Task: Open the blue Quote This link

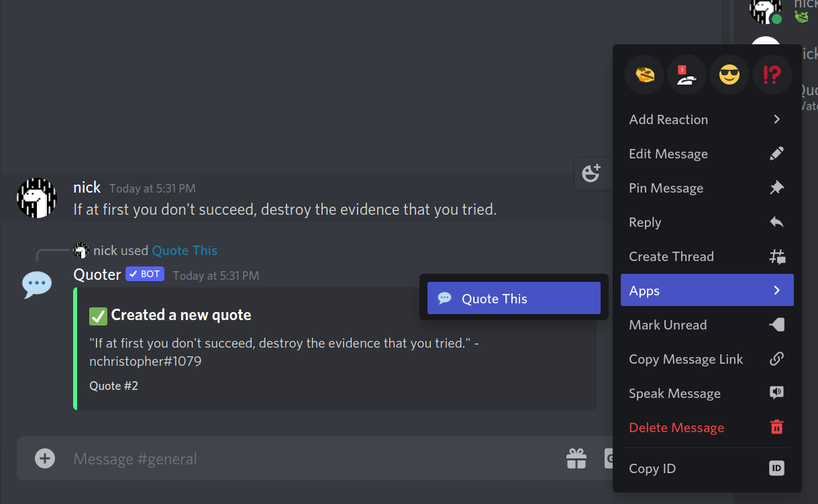Action: (185, 250)
